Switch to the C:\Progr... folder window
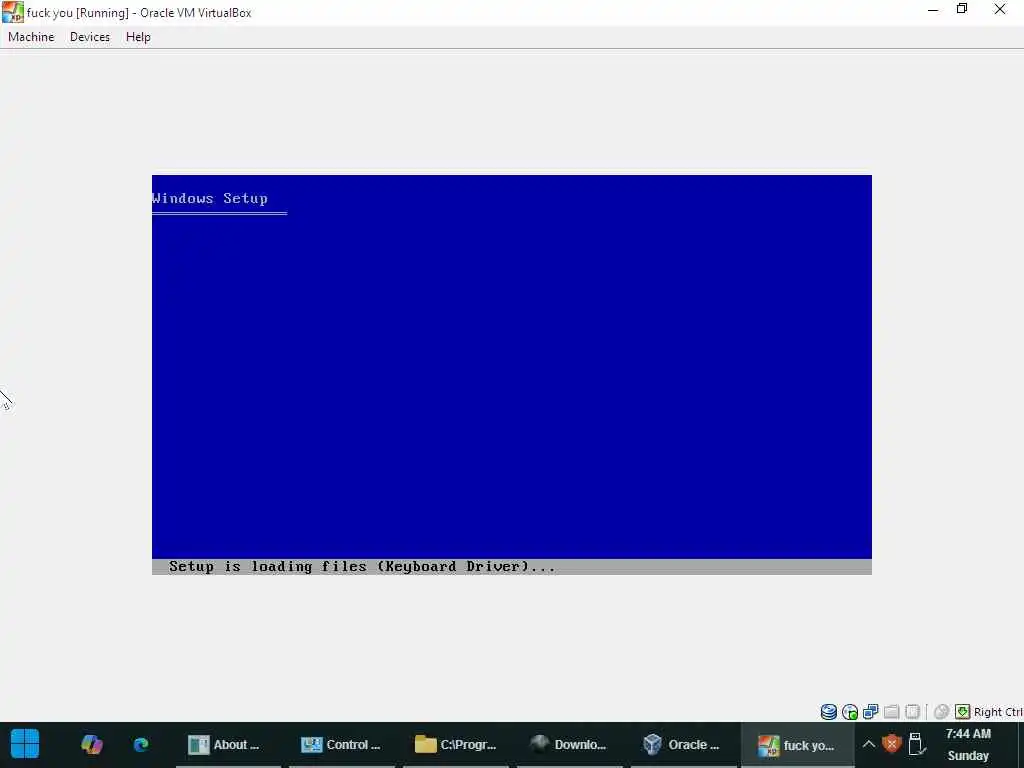Screen dimensions: 1024x768 pyautogui.click(x=456, y=744)
